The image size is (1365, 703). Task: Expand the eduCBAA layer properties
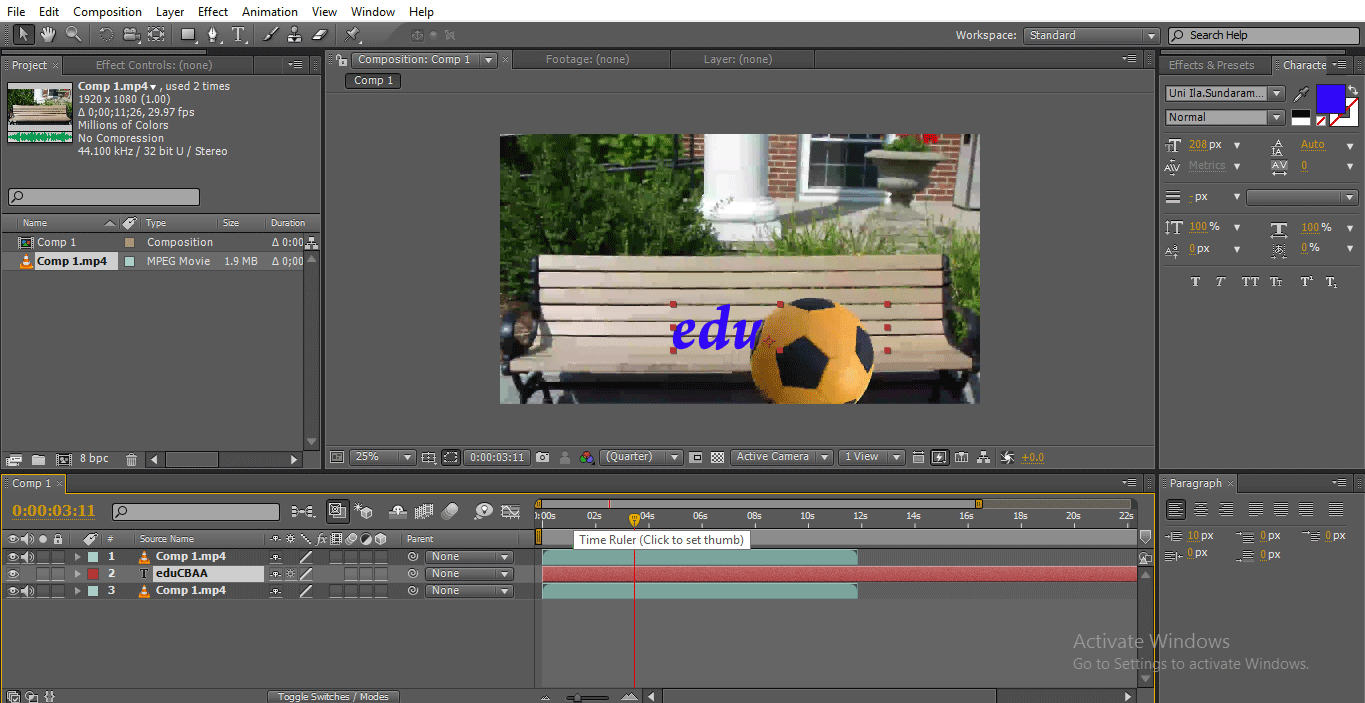(x=77, y=574)
